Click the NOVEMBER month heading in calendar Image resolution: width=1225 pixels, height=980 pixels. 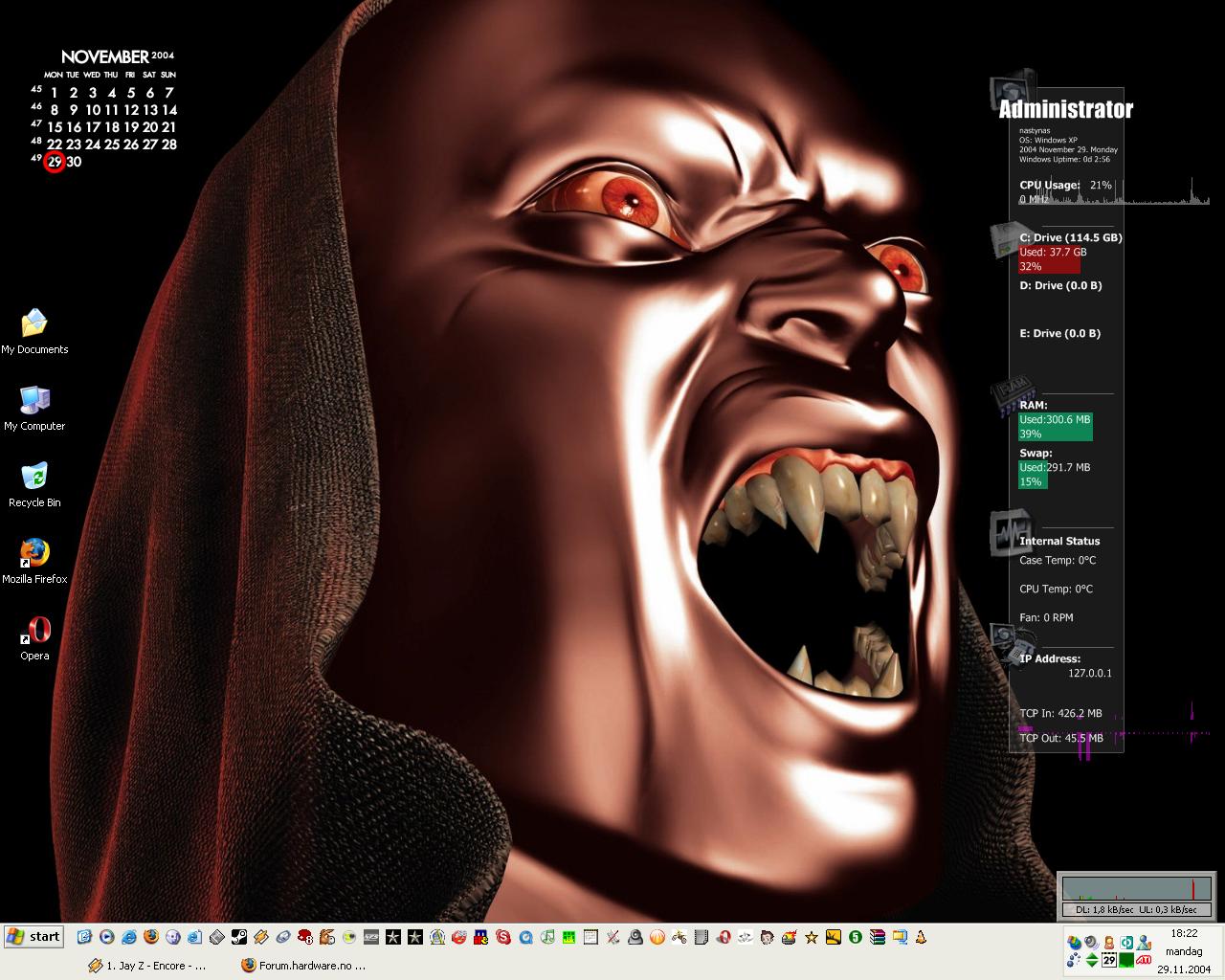[105, 57]
